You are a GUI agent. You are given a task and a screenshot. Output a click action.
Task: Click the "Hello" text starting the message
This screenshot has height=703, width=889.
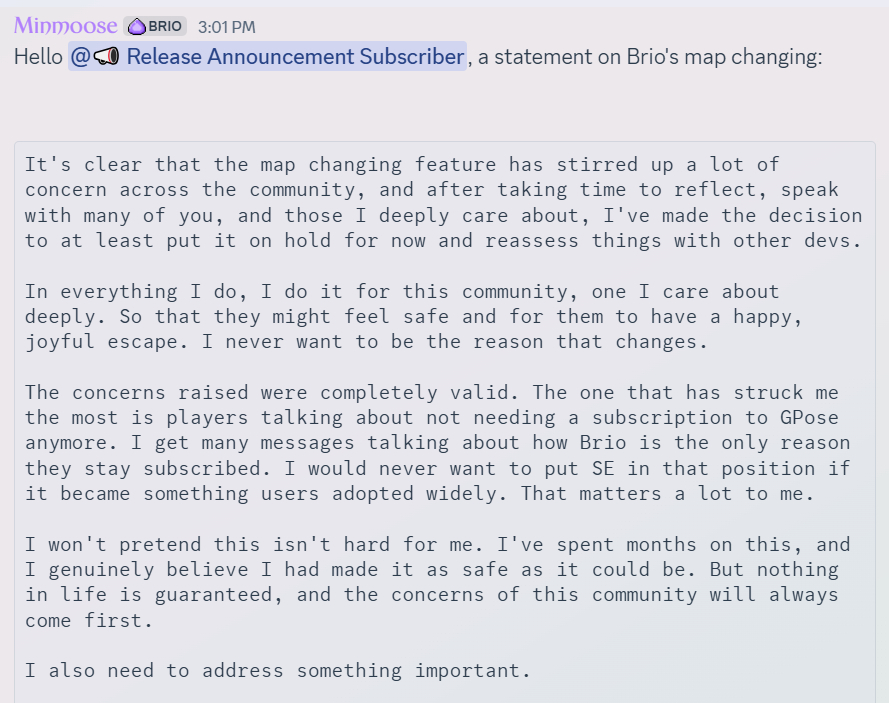coord(38,57)
